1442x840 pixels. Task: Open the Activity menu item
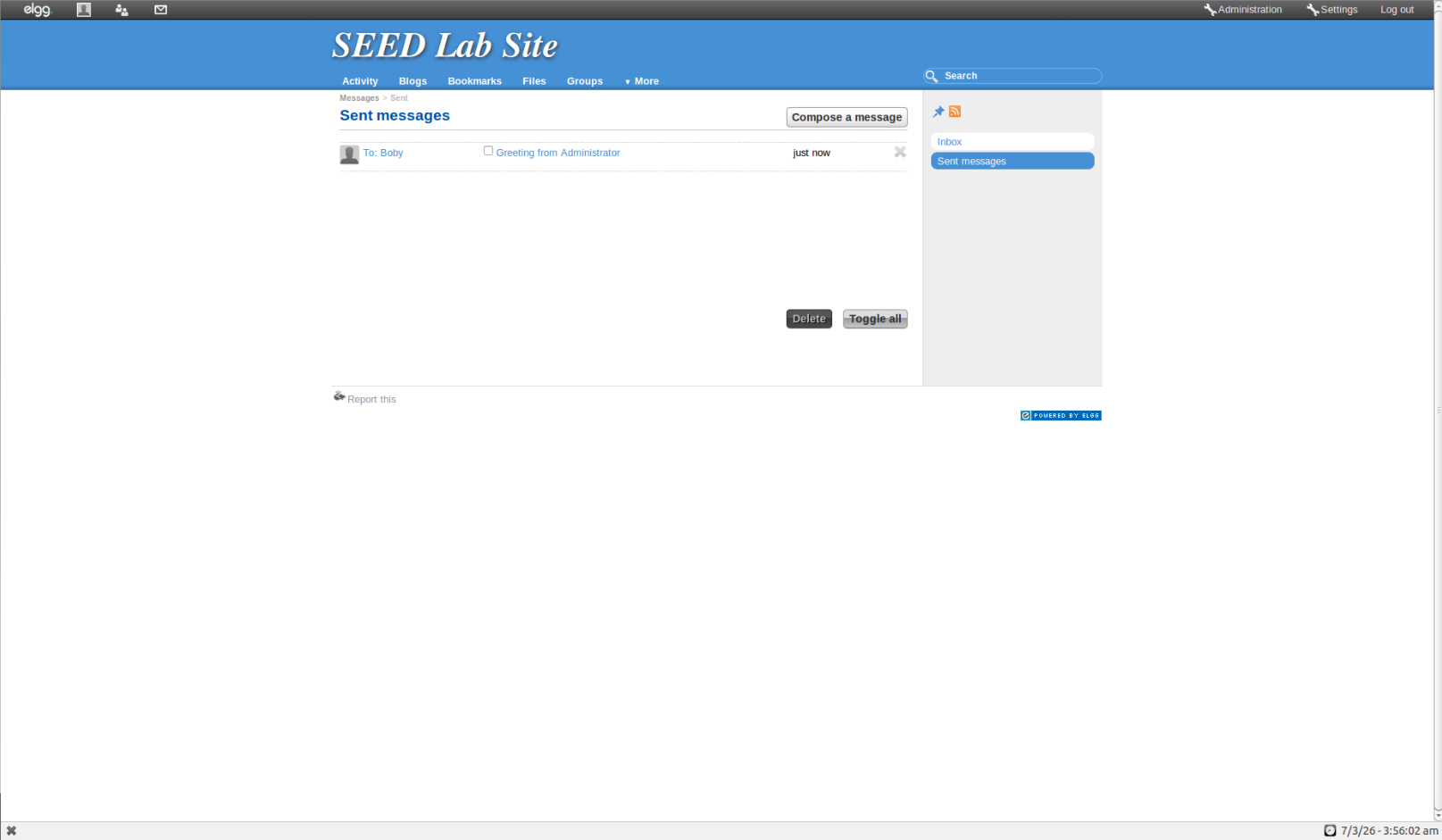(360, 81)
